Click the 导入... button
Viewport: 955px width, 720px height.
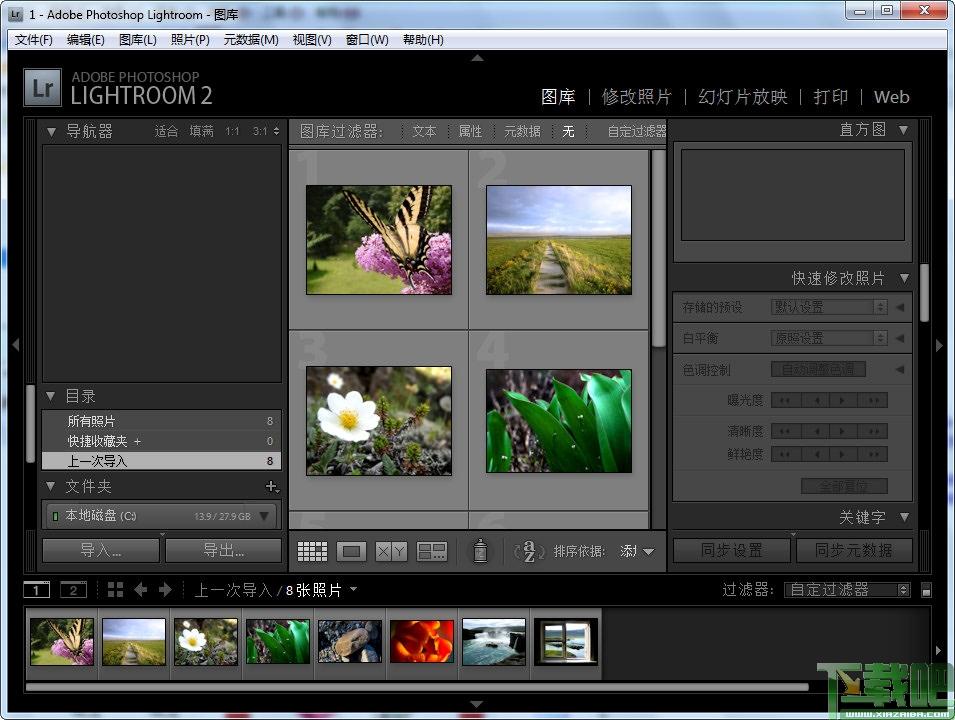101,550
